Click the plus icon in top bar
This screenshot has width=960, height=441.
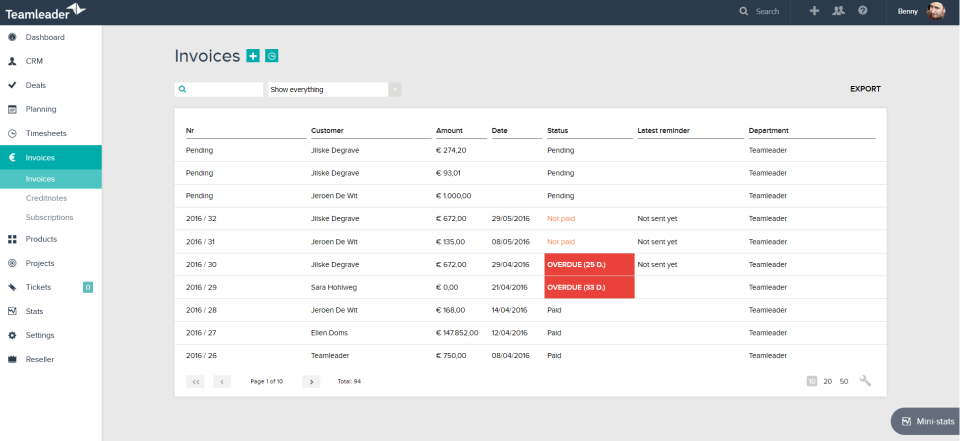coord(814,11)
